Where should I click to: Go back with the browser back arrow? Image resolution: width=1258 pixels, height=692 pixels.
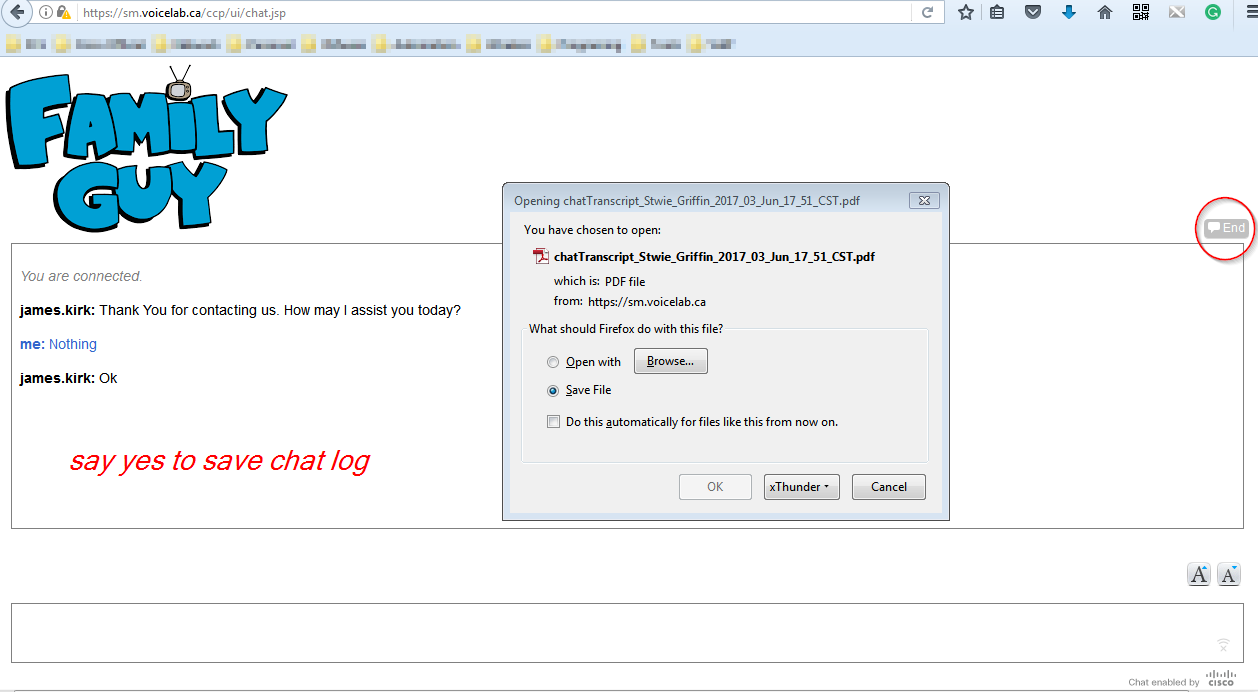pyautogui.click(x=15, y=13)
